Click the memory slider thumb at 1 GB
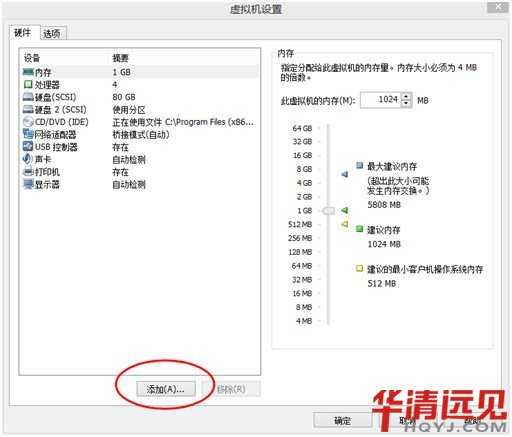The height and width of the screenshot is (437, 512). (328, 211)
